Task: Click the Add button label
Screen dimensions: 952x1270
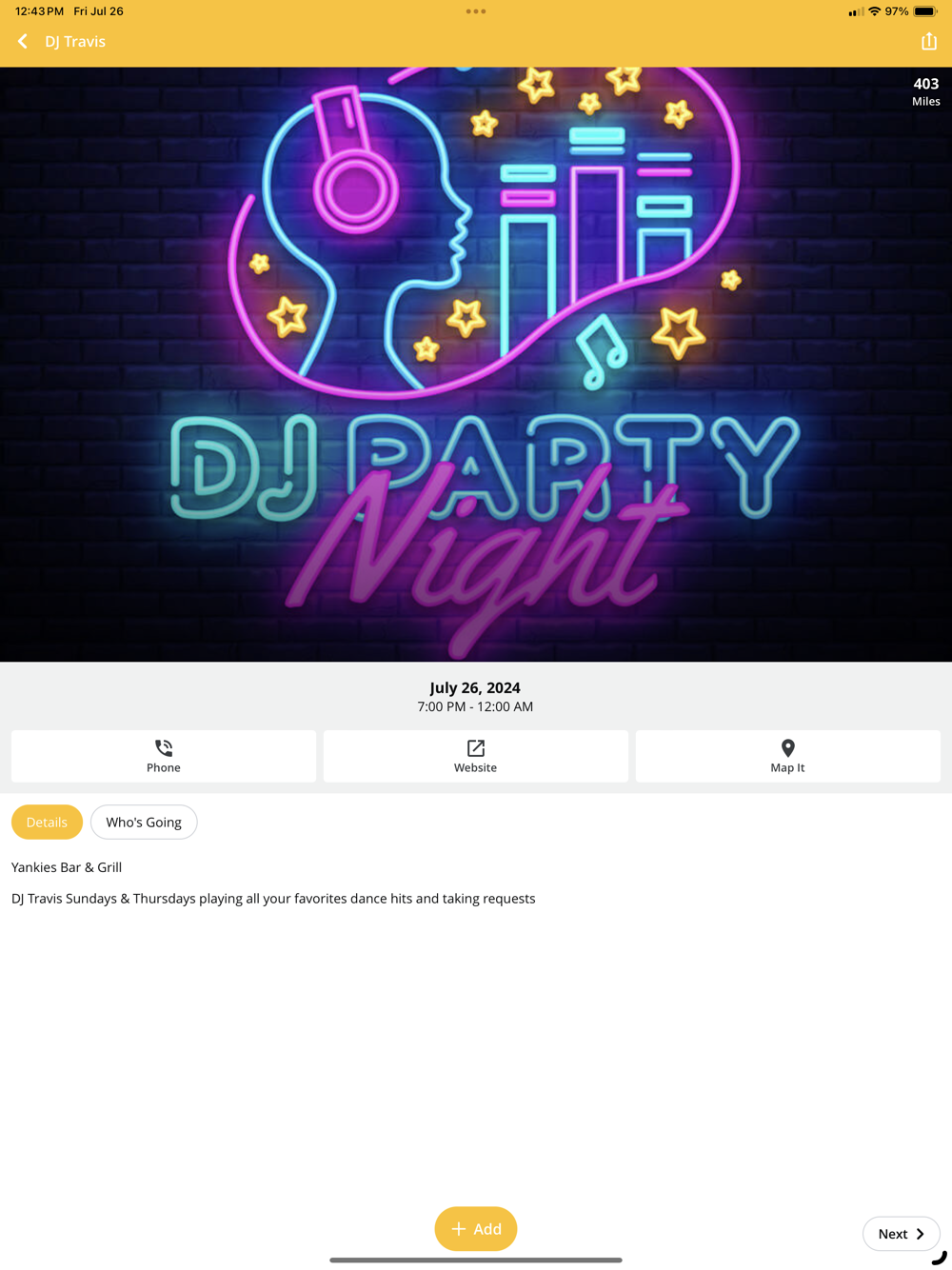Action: click(x=487, y=1229)
